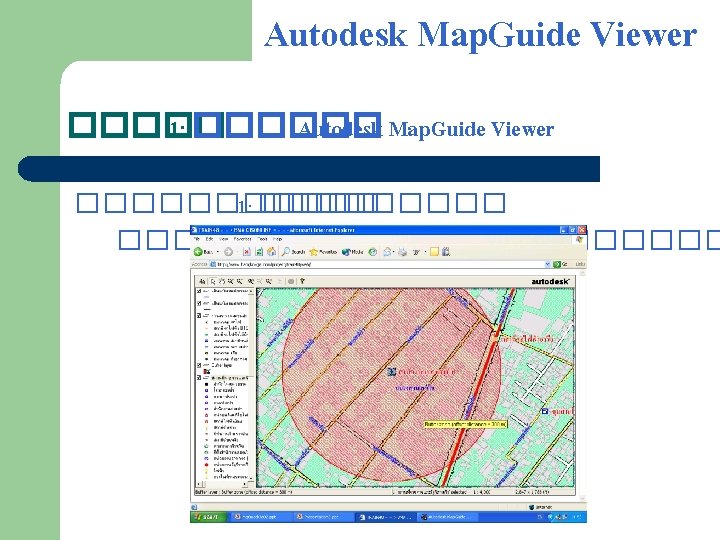Open the Favorites menu
720x540 pixels.
tap(243, 239)
